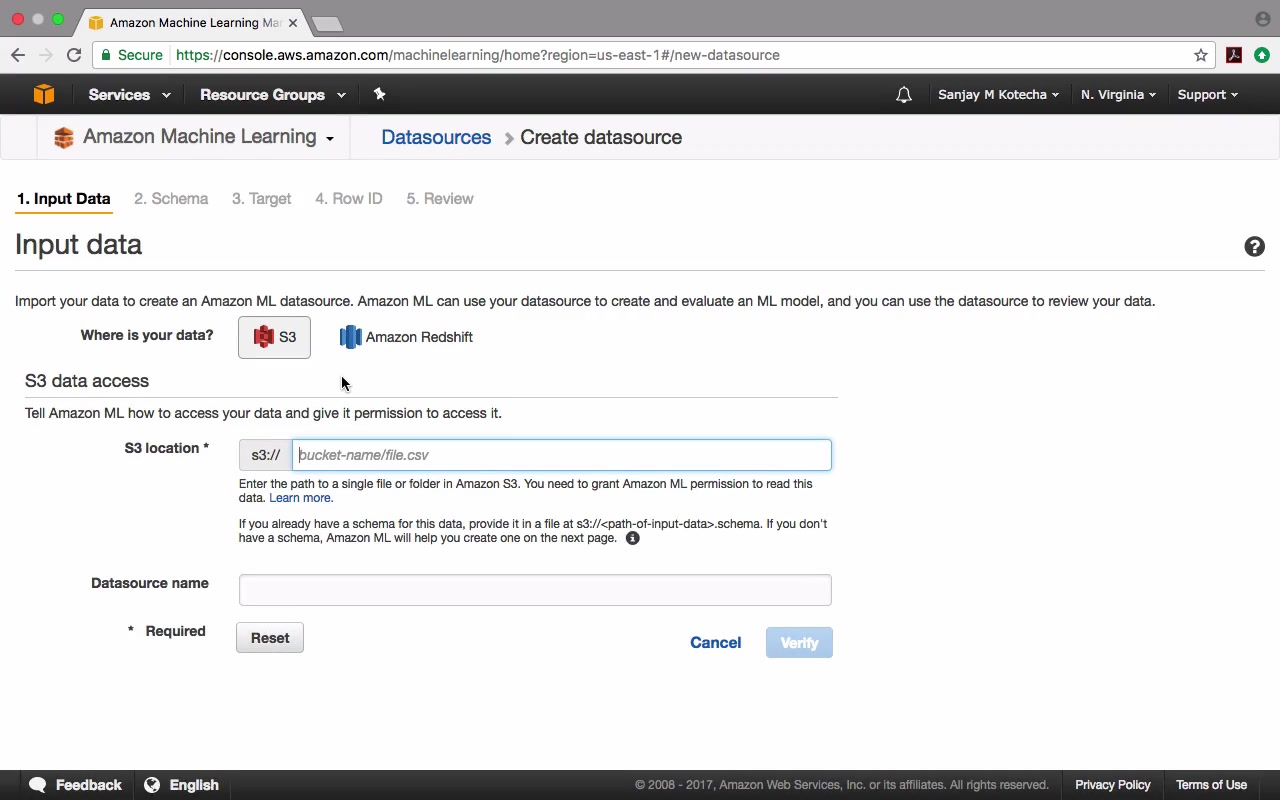Focus the S3 location input field

562,455
